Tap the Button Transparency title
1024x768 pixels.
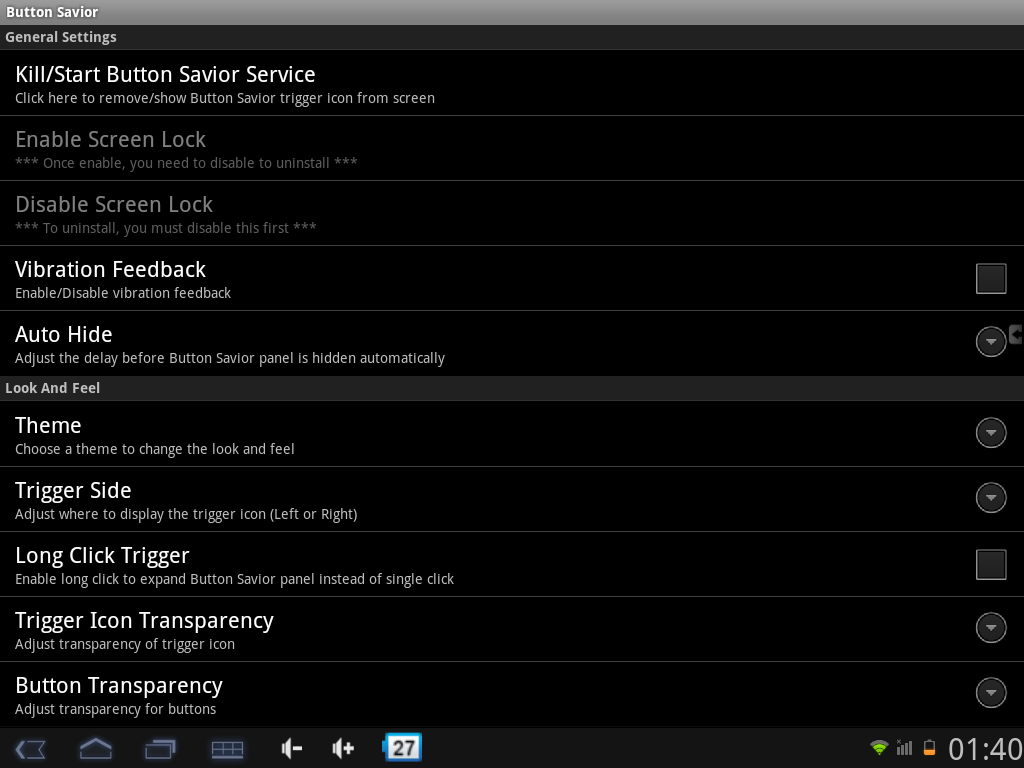pyautogui.click(x=119, y=686)
